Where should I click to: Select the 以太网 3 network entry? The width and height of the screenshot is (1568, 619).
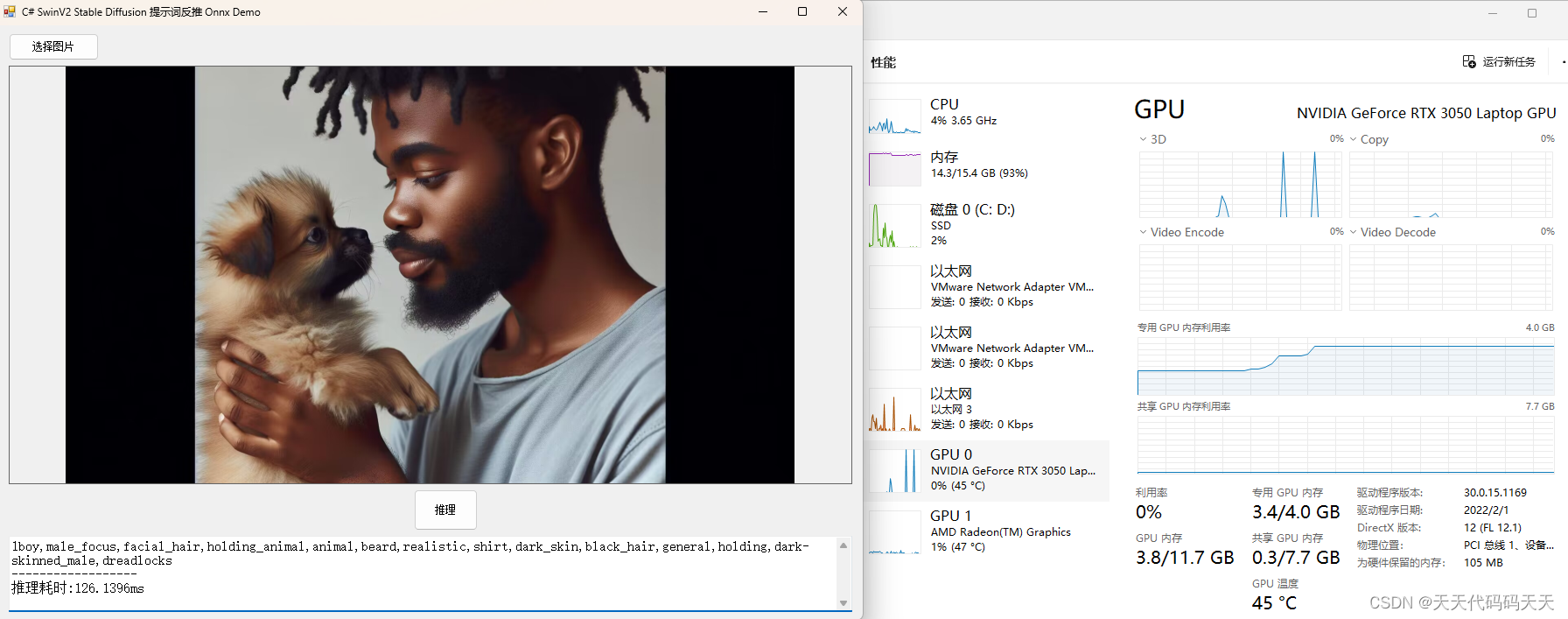987,409
